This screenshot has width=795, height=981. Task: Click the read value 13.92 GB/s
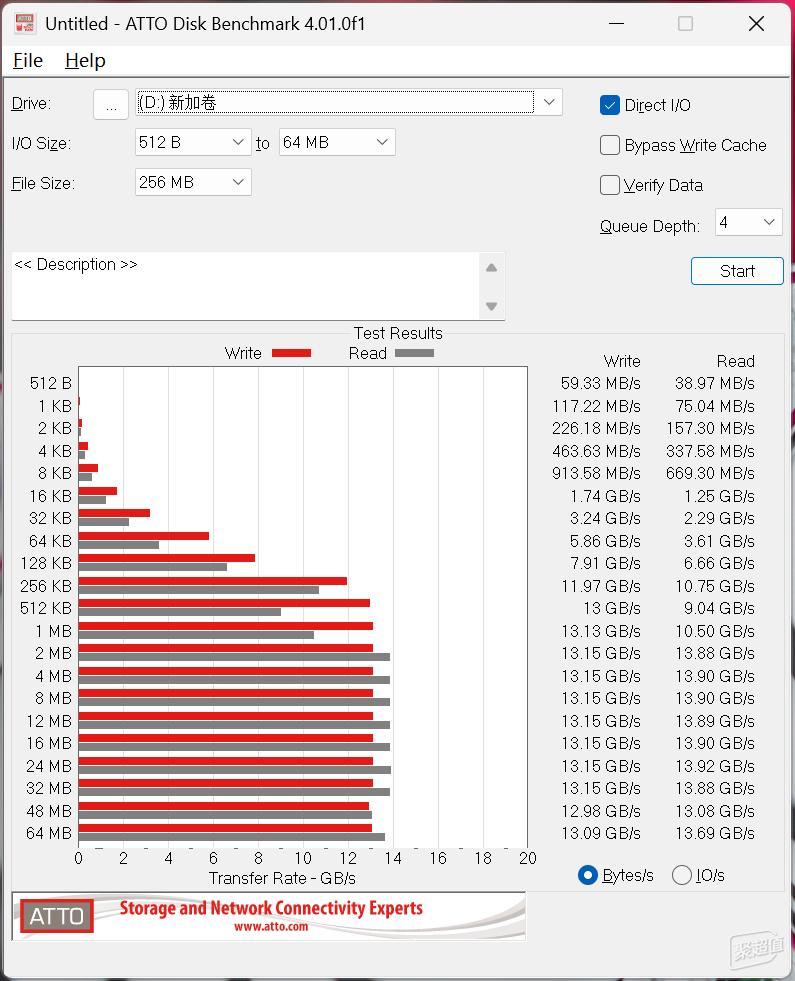[715, 766]
